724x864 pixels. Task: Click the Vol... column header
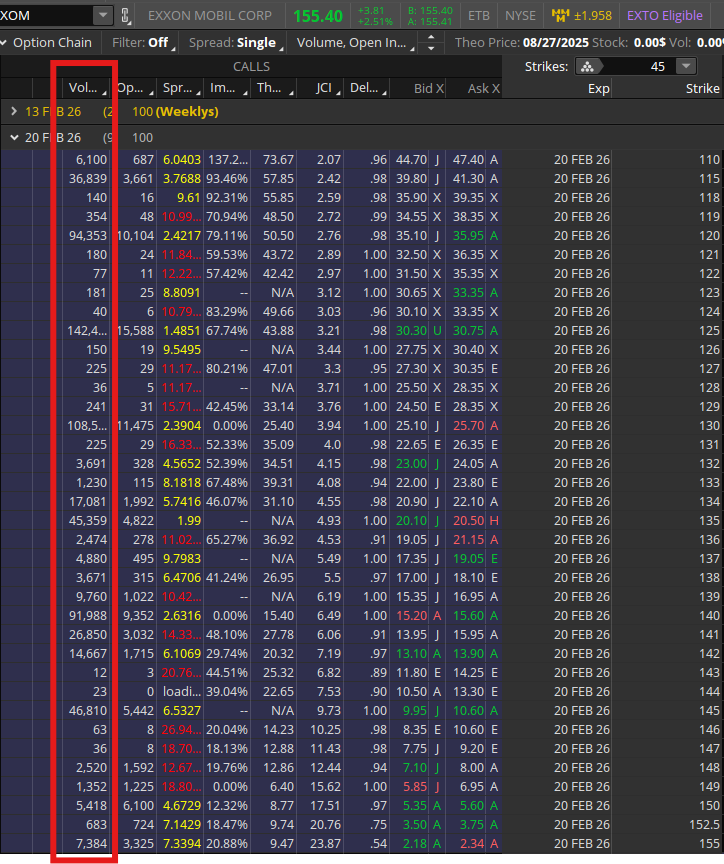click(85, 88)
